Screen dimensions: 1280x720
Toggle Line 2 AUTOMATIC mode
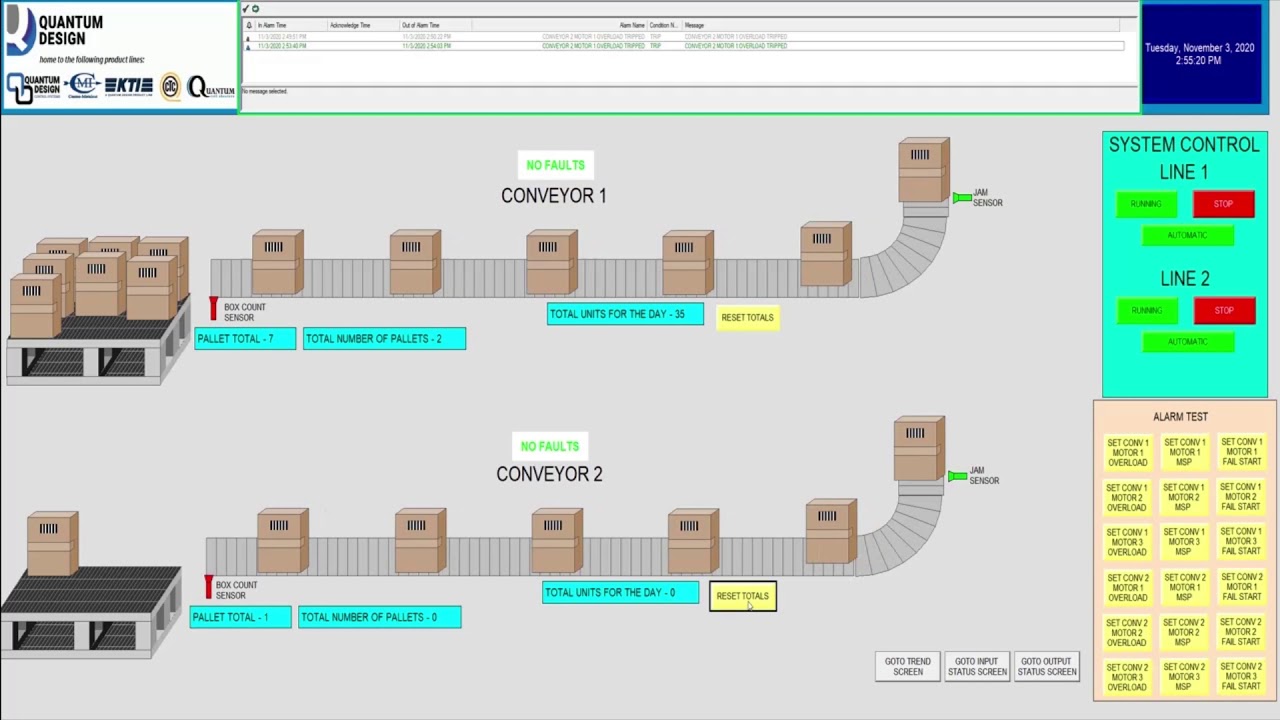1188,342
